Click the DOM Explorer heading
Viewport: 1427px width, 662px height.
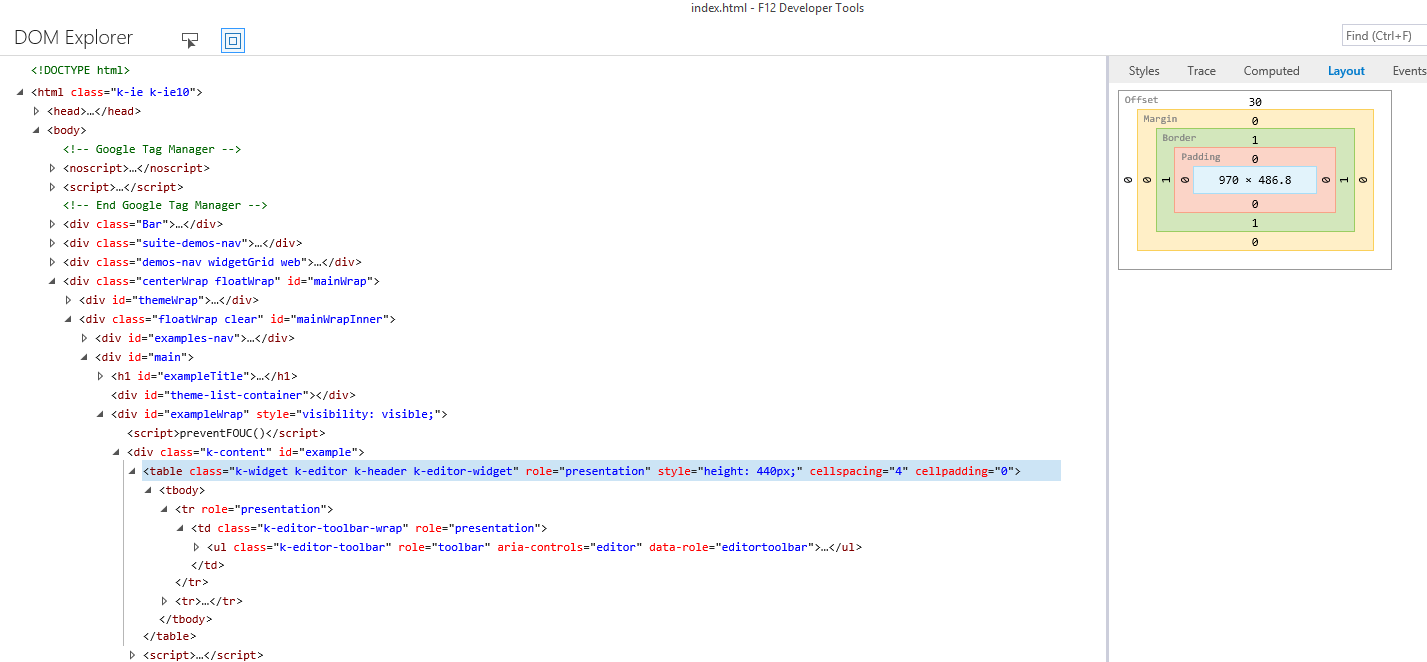[x=73, y=38]
